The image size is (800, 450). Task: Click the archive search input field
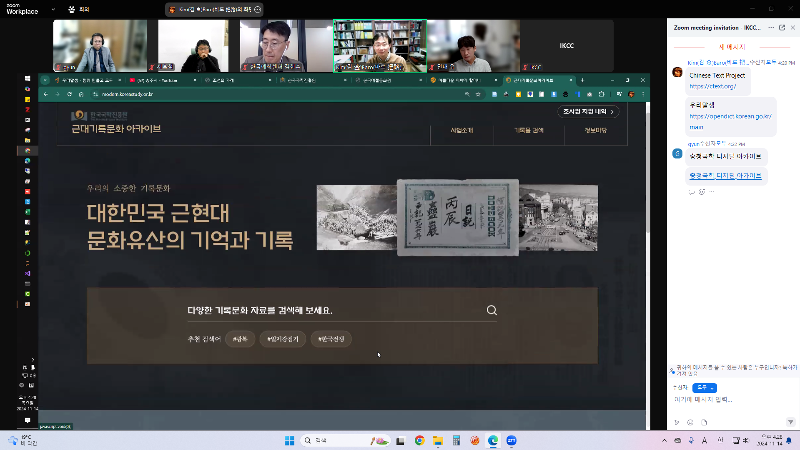coord(330,310)
